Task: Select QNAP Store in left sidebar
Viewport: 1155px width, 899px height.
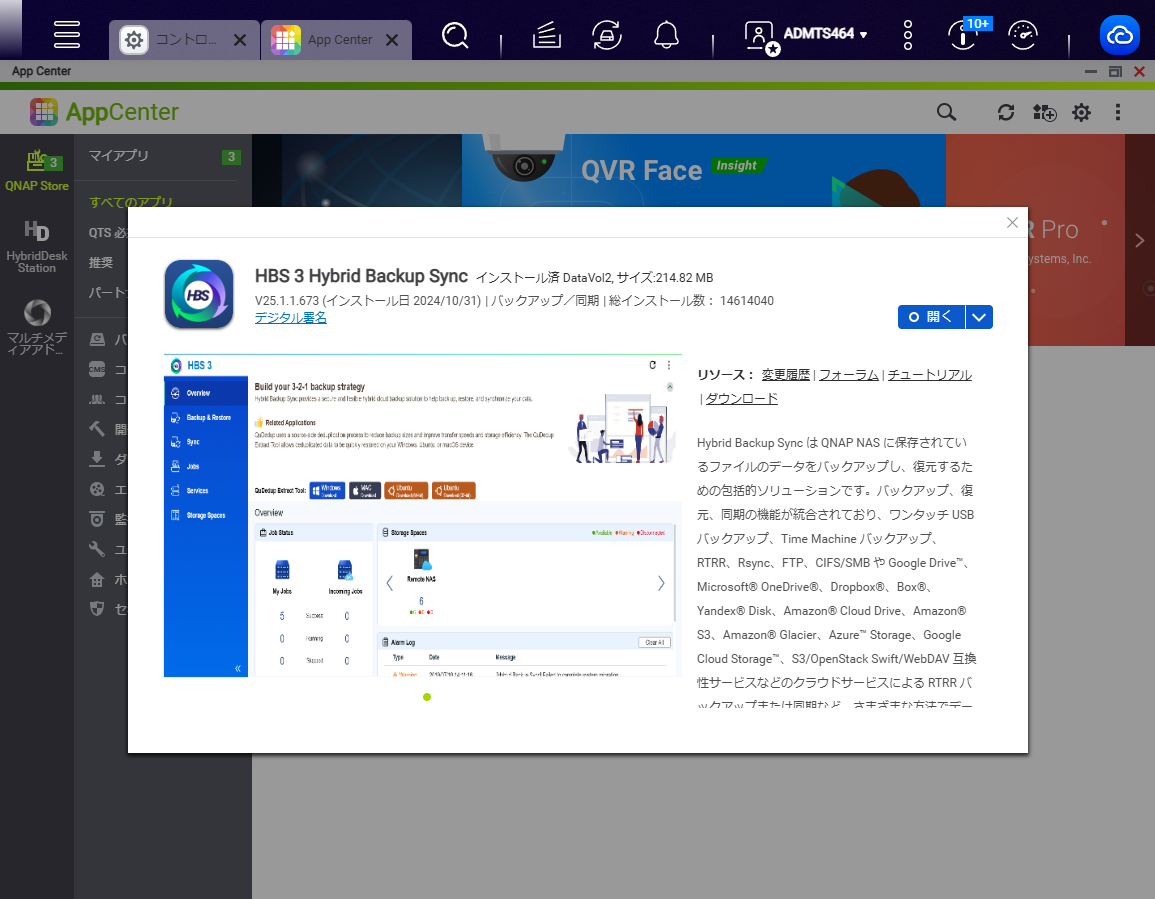Action: [37, 170]
